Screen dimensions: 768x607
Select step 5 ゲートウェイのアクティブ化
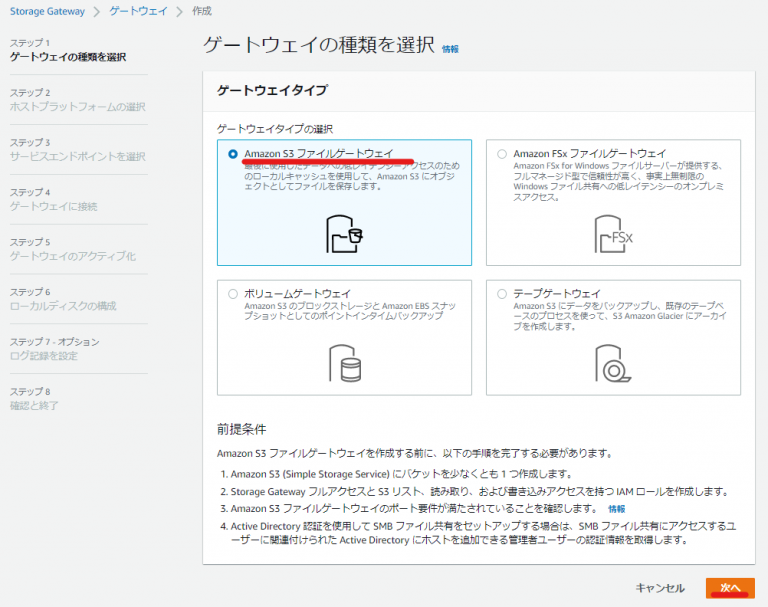click(x=73, y=256)
